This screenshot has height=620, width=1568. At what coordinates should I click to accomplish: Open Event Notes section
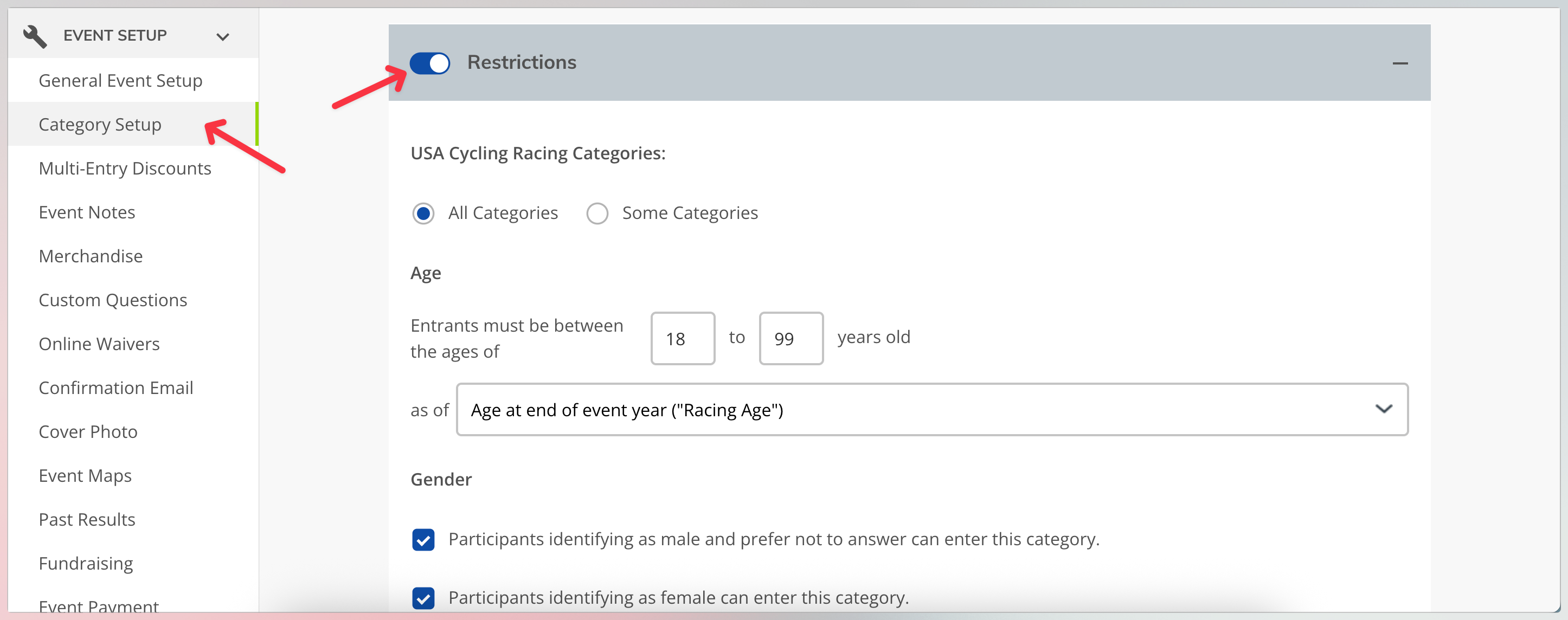click(x=87, y=212)
